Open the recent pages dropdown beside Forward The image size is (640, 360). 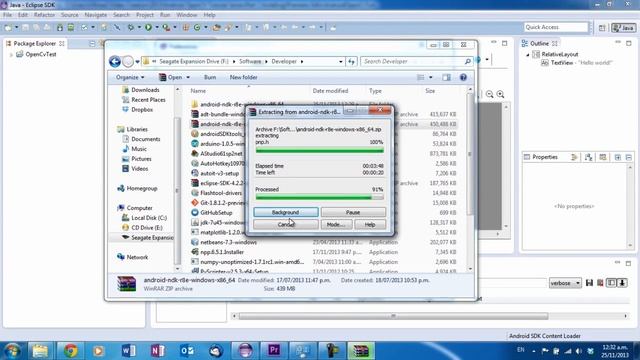pos(138,62)
